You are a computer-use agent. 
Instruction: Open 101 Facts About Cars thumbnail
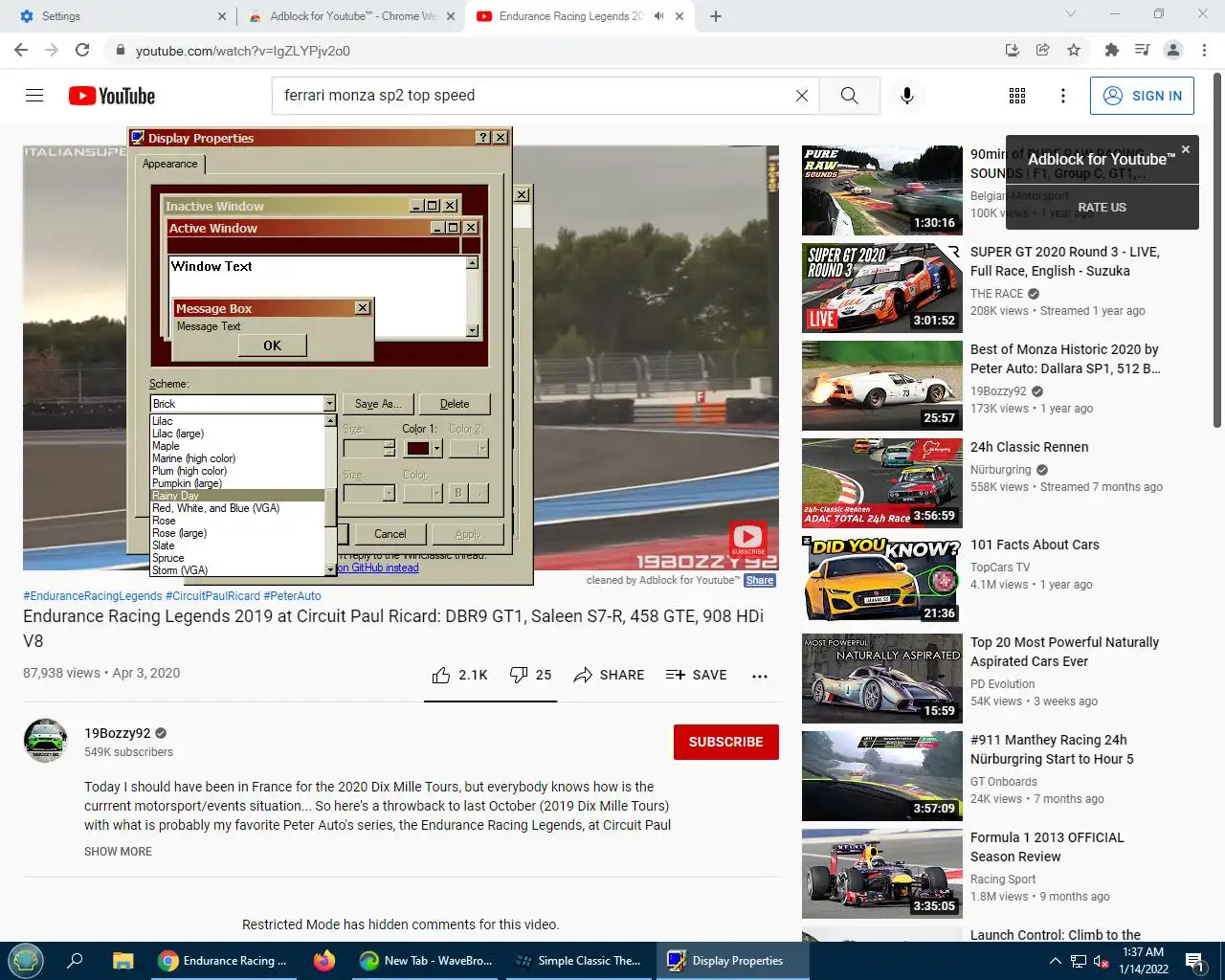[x=882, y=581]
